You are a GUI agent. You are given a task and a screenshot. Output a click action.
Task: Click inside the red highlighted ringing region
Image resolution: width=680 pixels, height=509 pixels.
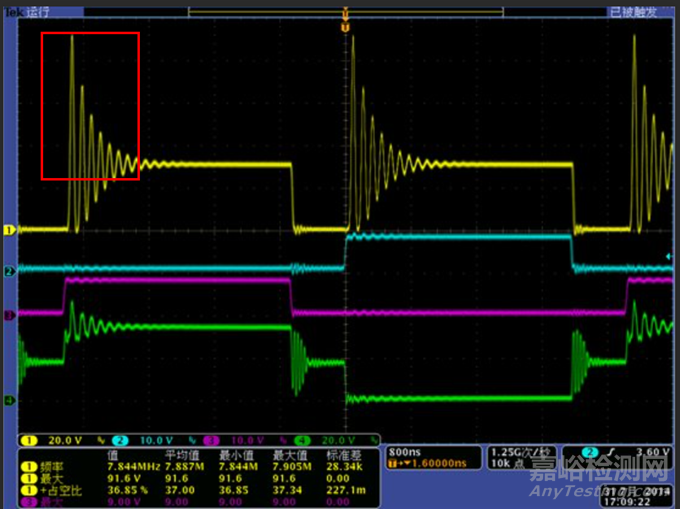pyautogui.click(x=90, y=106)
